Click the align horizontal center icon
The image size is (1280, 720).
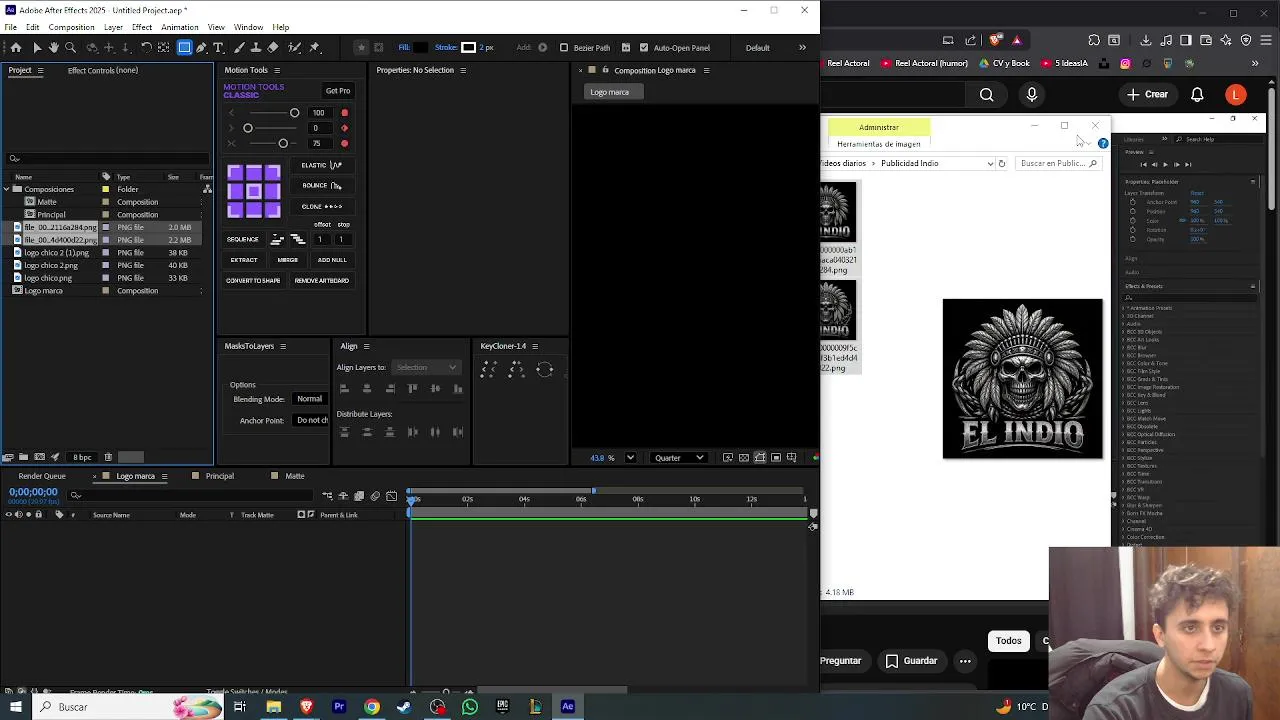[x=367, y=388]
